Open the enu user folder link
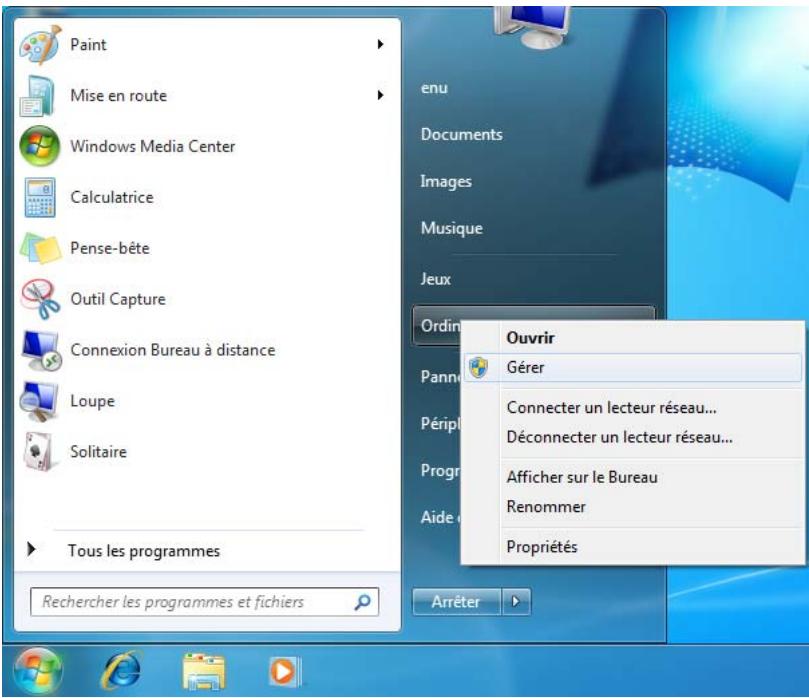The image size is (809, 698). [434, 88]
